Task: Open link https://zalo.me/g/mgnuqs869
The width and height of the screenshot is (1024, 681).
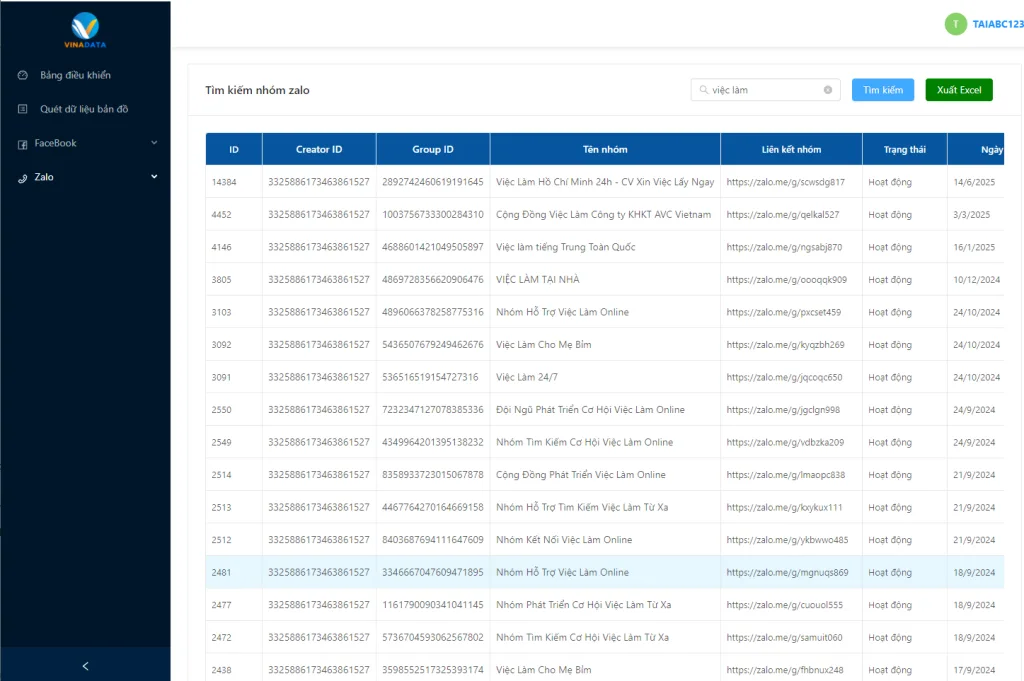Action: 787,573
